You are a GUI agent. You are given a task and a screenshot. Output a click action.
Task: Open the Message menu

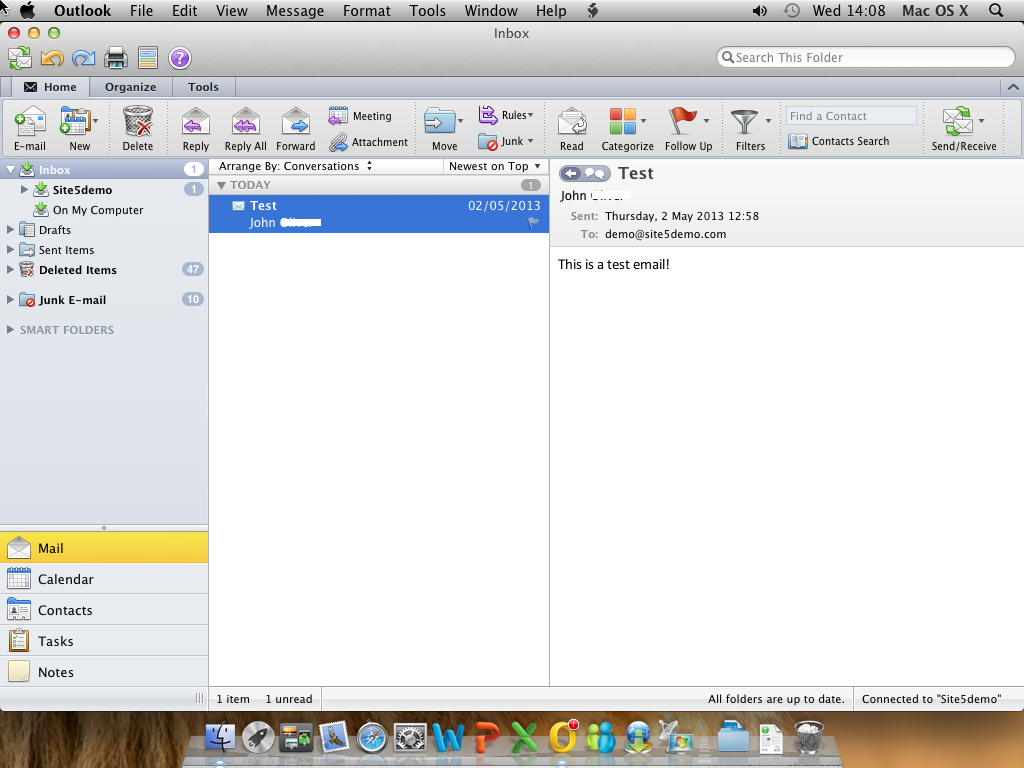click(x=295, y=10)
